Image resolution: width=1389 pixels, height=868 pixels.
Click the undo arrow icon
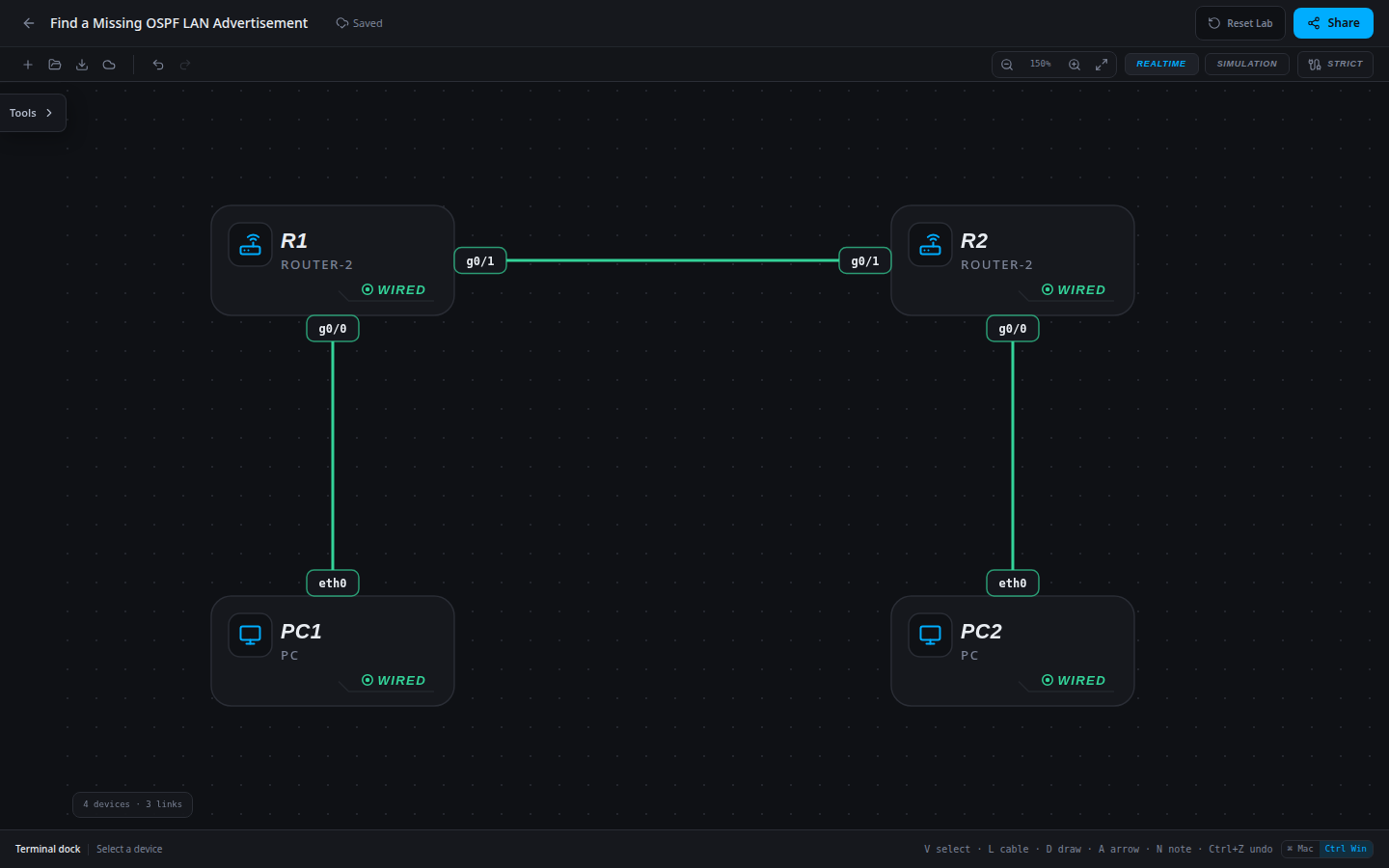pos(158,65)
